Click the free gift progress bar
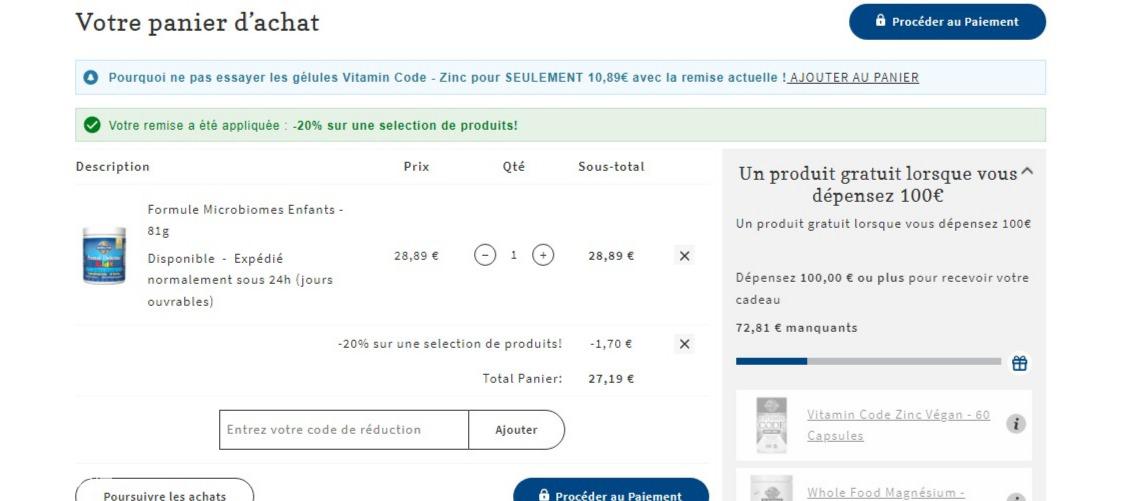 (x=868, y=361)
